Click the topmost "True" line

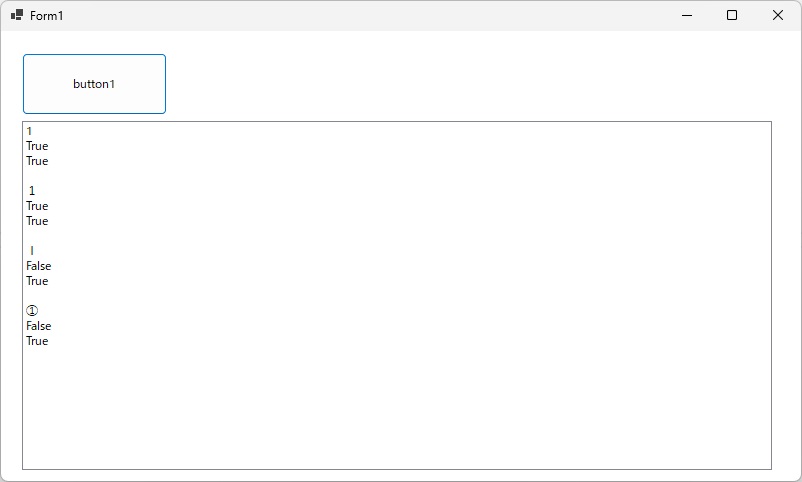point(37,146)
